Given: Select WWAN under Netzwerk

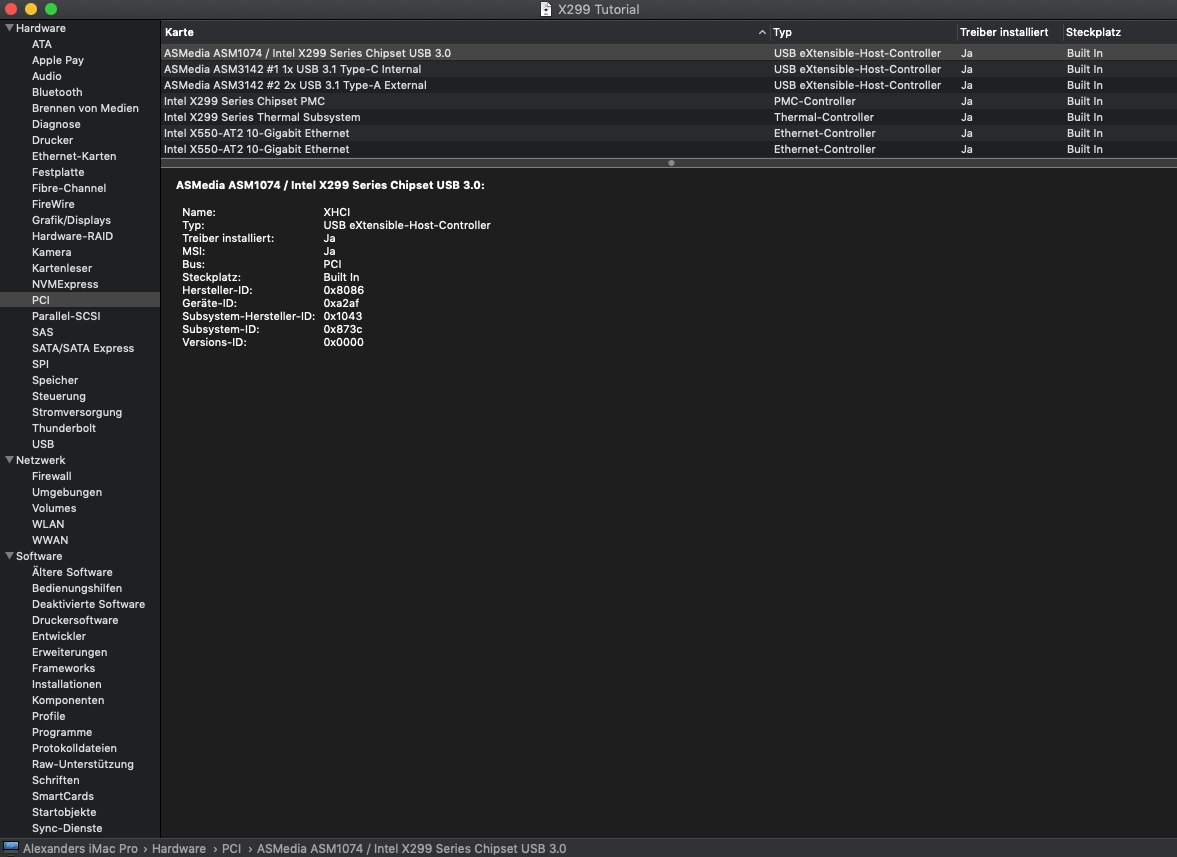Looking at the screenshot, I should pos(50,540).
